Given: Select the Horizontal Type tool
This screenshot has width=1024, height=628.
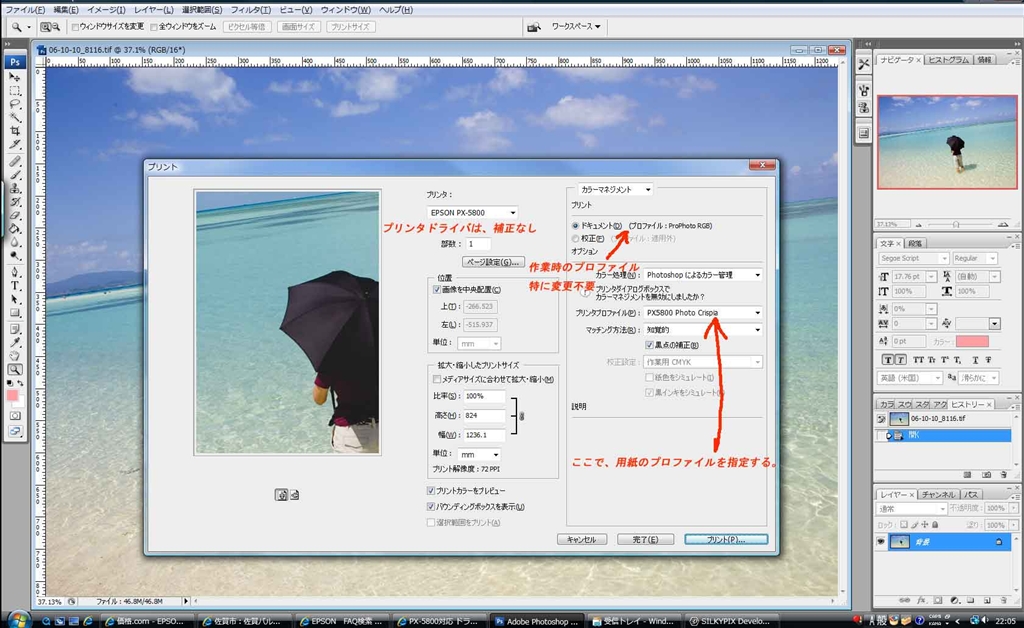Looking at the screenshot, I should click(15, 285).
